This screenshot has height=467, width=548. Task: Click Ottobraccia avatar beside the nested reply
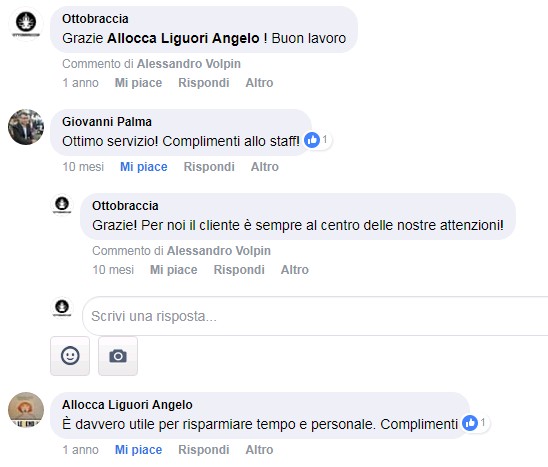pyautogui.click(x=62, y=204)
